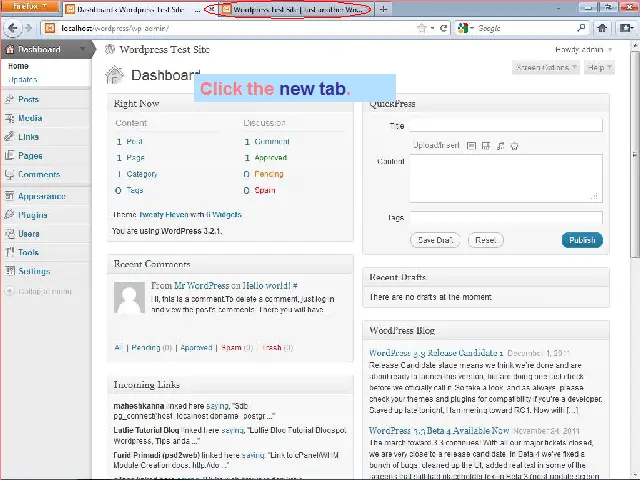Screen dimensions: 640x480
Task: Expand the Screen Options panel
Action: [546, 67]
